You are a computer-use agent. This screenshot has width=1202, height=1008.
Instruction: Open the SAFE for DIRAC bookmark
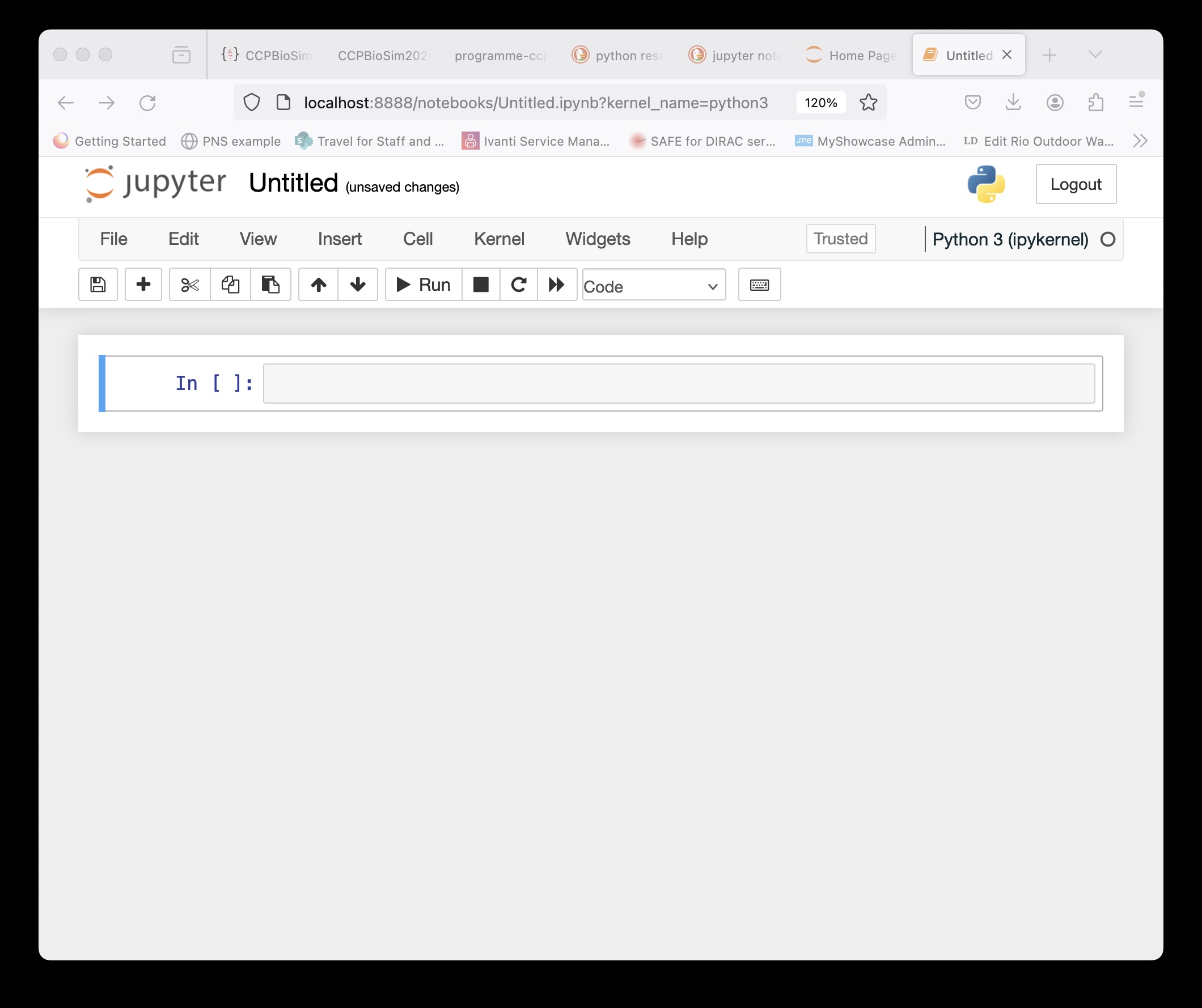[x=702, y=141]
